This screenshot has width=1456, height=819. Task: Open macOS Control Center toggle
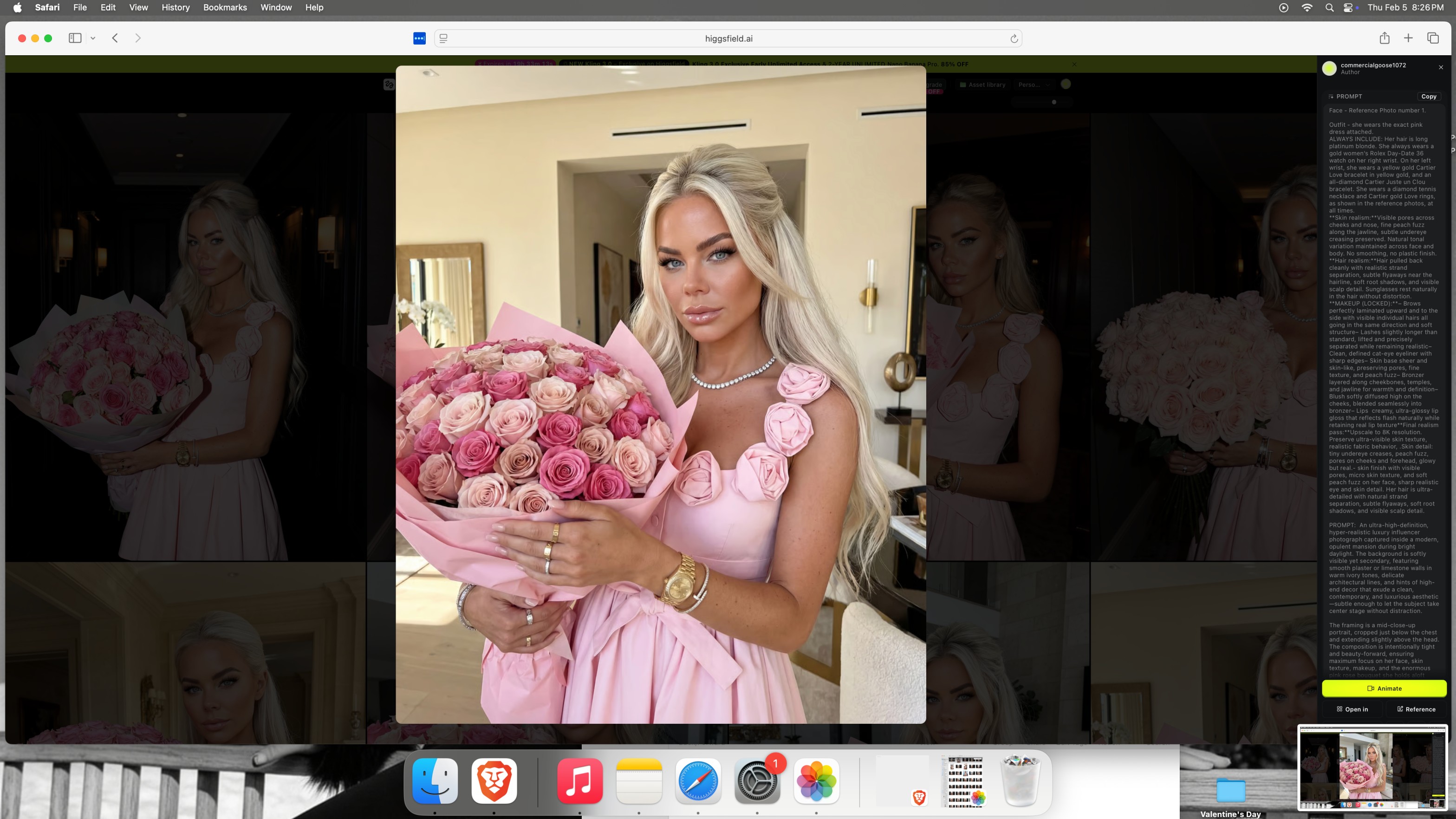[x=1347, y=7]
